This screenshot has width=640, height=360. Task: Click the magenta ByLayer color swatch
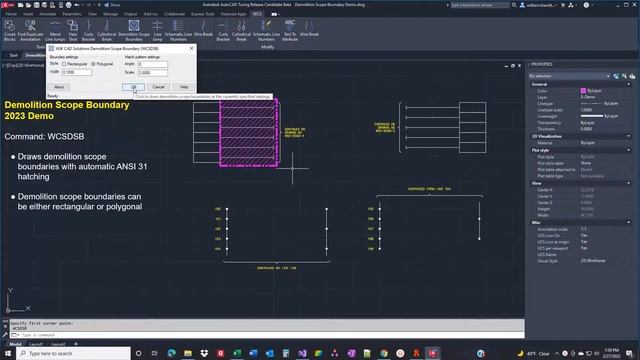(583, 91)
